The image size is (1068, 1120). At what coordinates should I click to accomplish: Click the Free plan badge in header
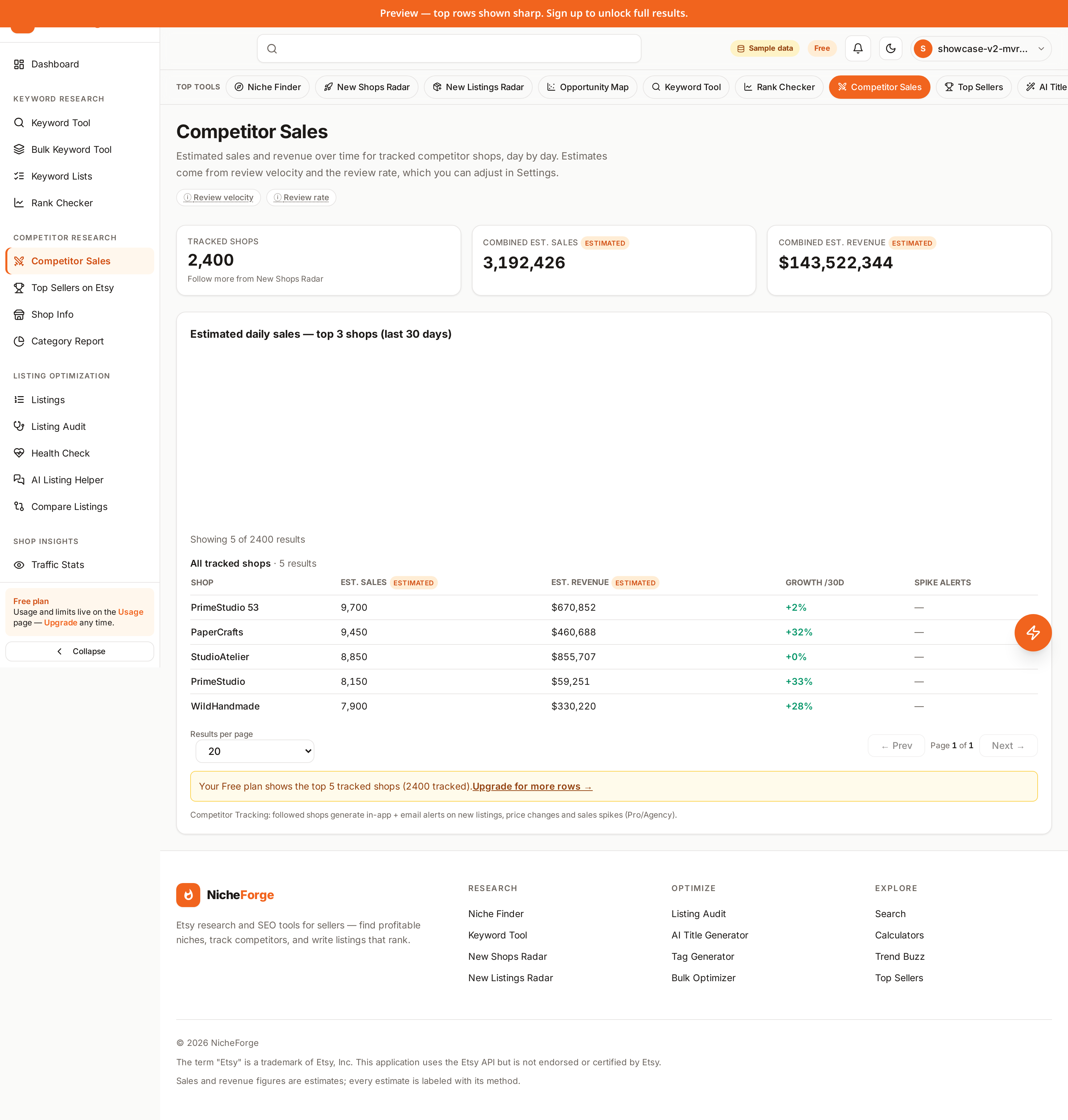821,49
